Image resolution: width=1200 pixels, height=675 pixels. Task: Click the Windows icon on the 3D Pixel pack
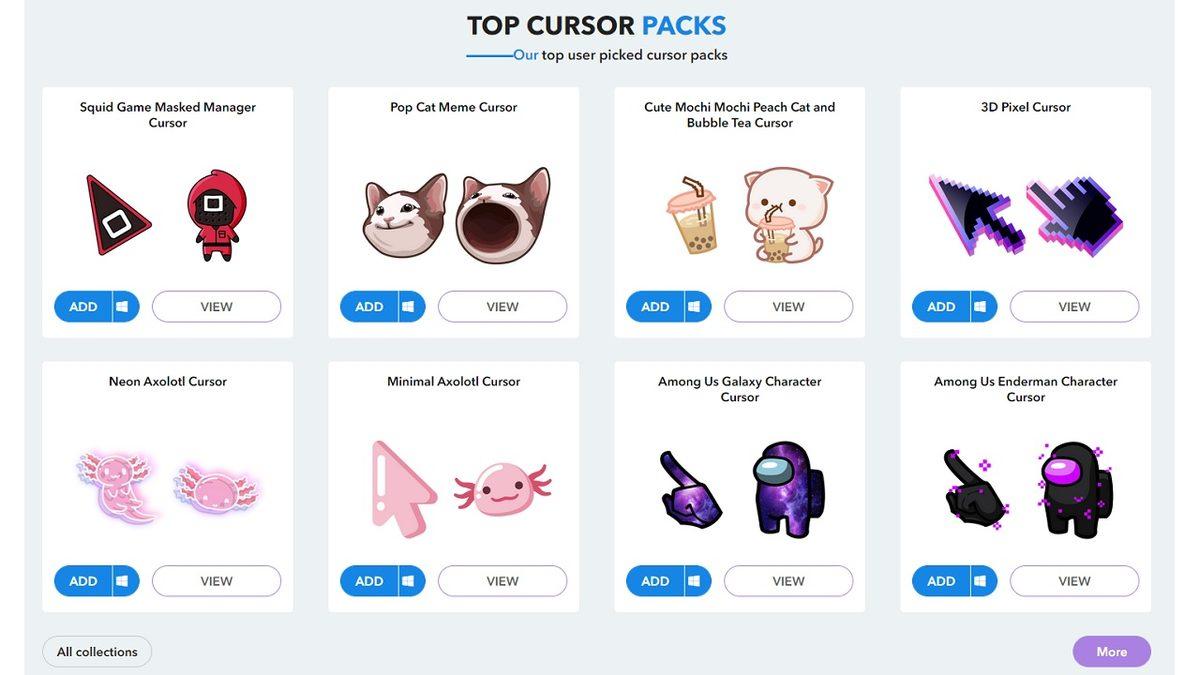[x=980, y=307]
